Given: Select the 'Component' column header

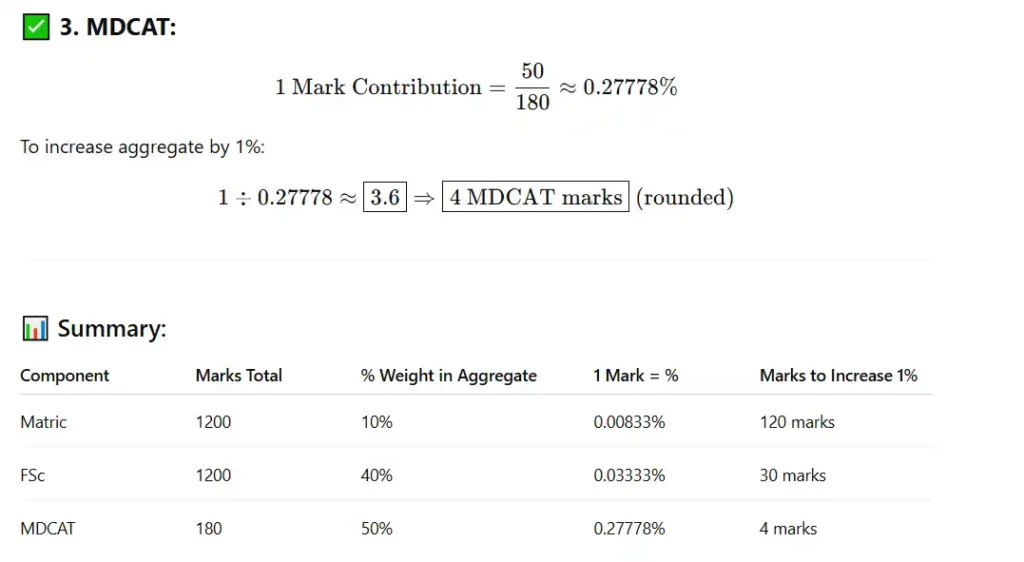Looking at the screenshot, I should click(65, 375).
